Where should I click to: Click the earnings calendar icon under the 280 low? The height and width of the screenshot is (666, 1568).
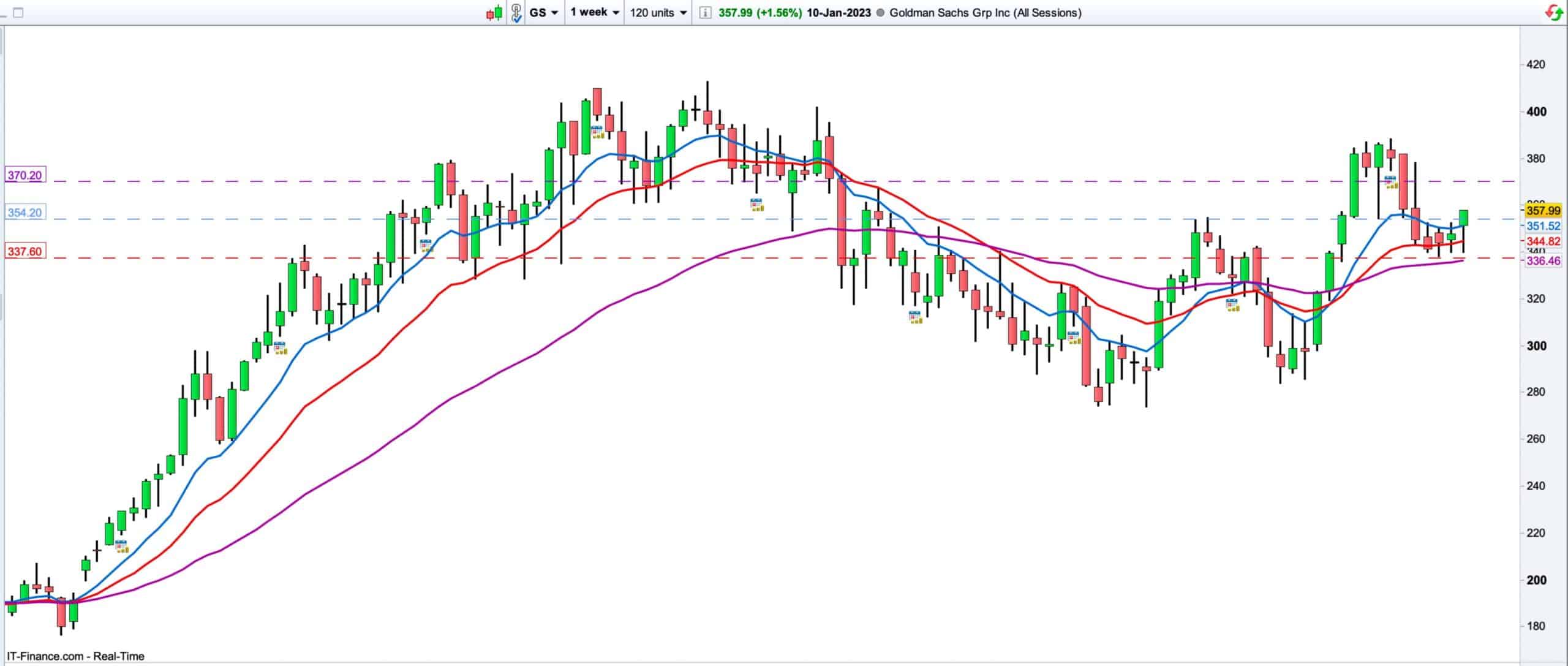1074,338
